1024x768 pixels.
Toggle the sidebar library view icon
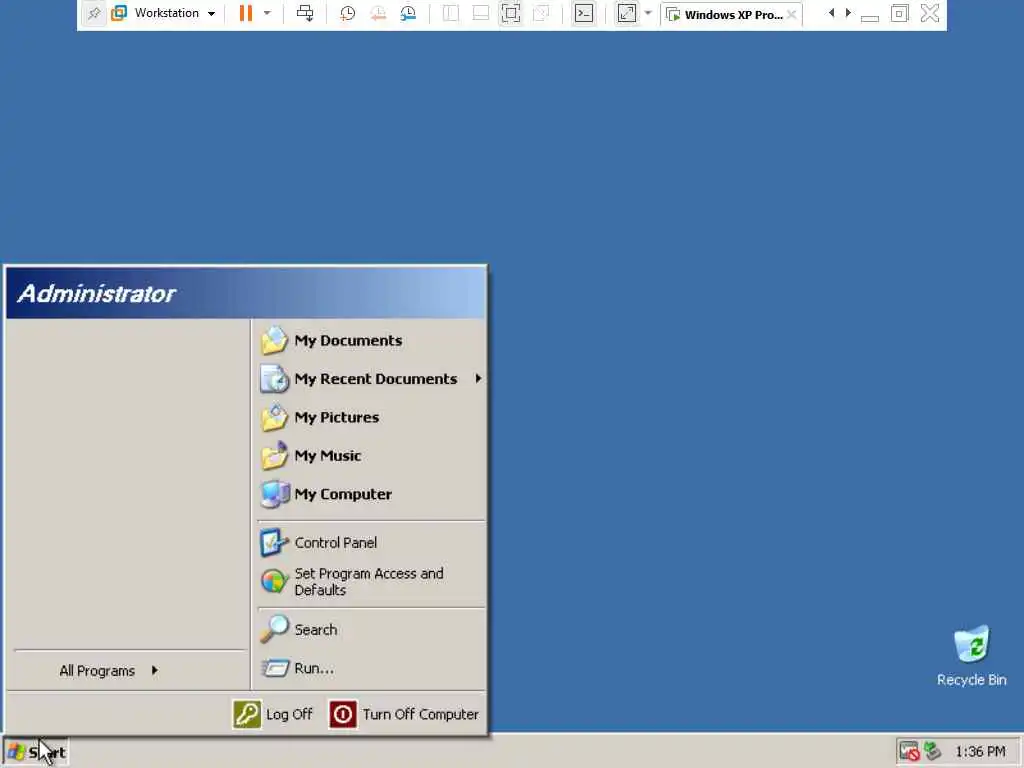pos(451,13)
